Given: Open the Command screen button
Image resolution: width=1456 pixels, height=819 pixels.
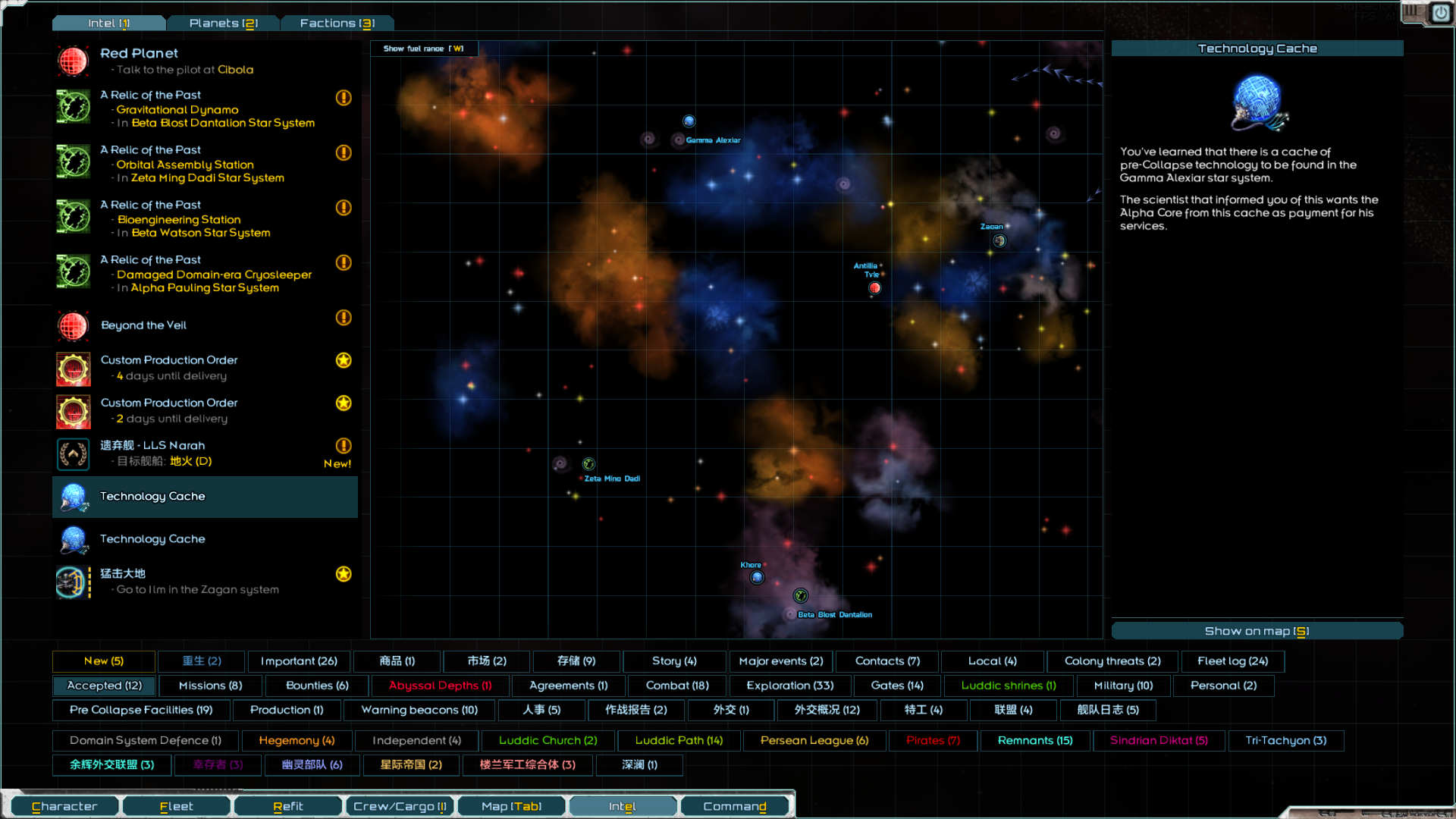Looking at the screenshot, I should click(734, 806).
